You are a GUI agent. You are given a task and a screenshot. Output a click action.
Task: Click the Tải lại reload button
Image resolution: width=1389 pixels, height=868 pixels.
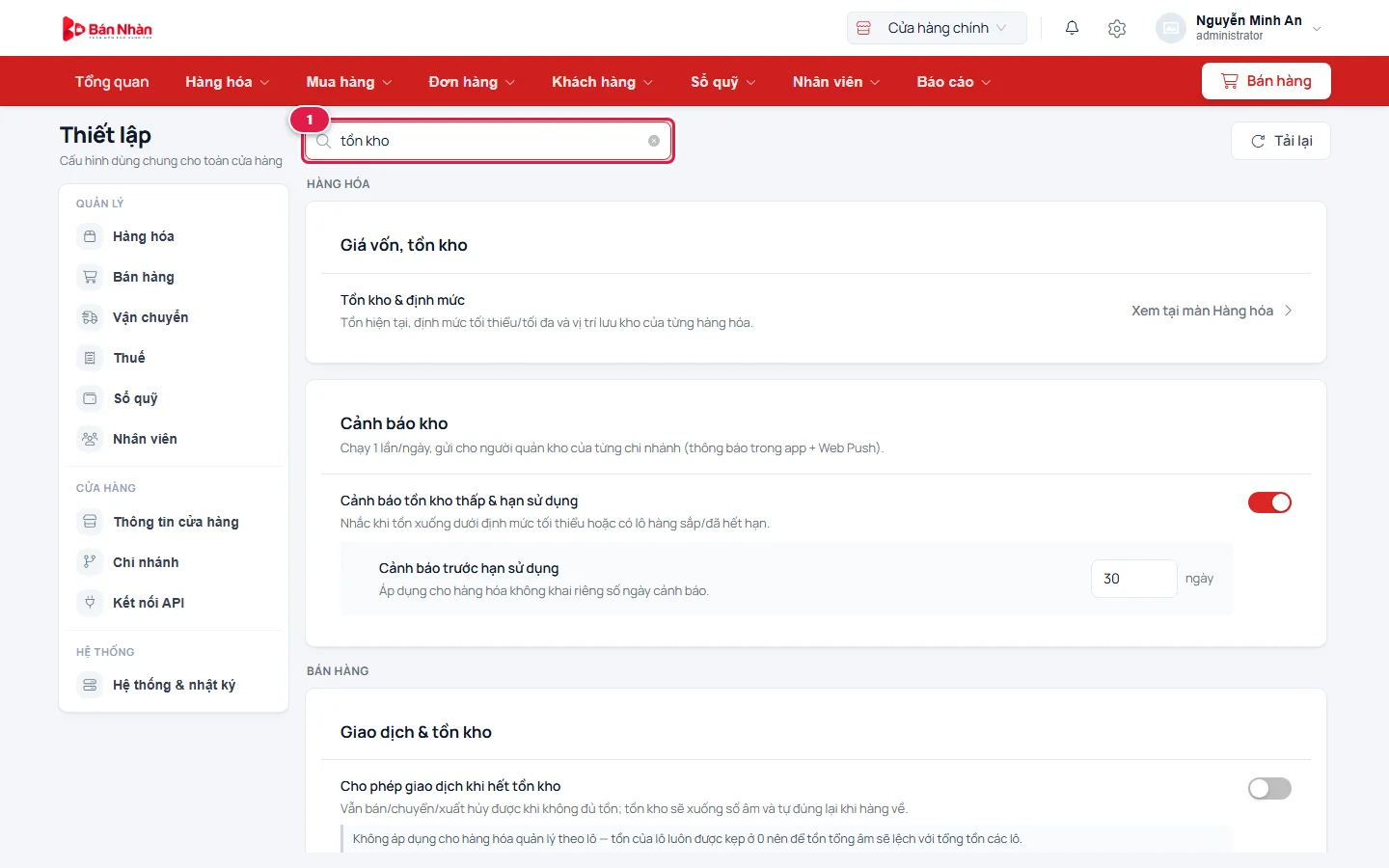point(1281,141)
